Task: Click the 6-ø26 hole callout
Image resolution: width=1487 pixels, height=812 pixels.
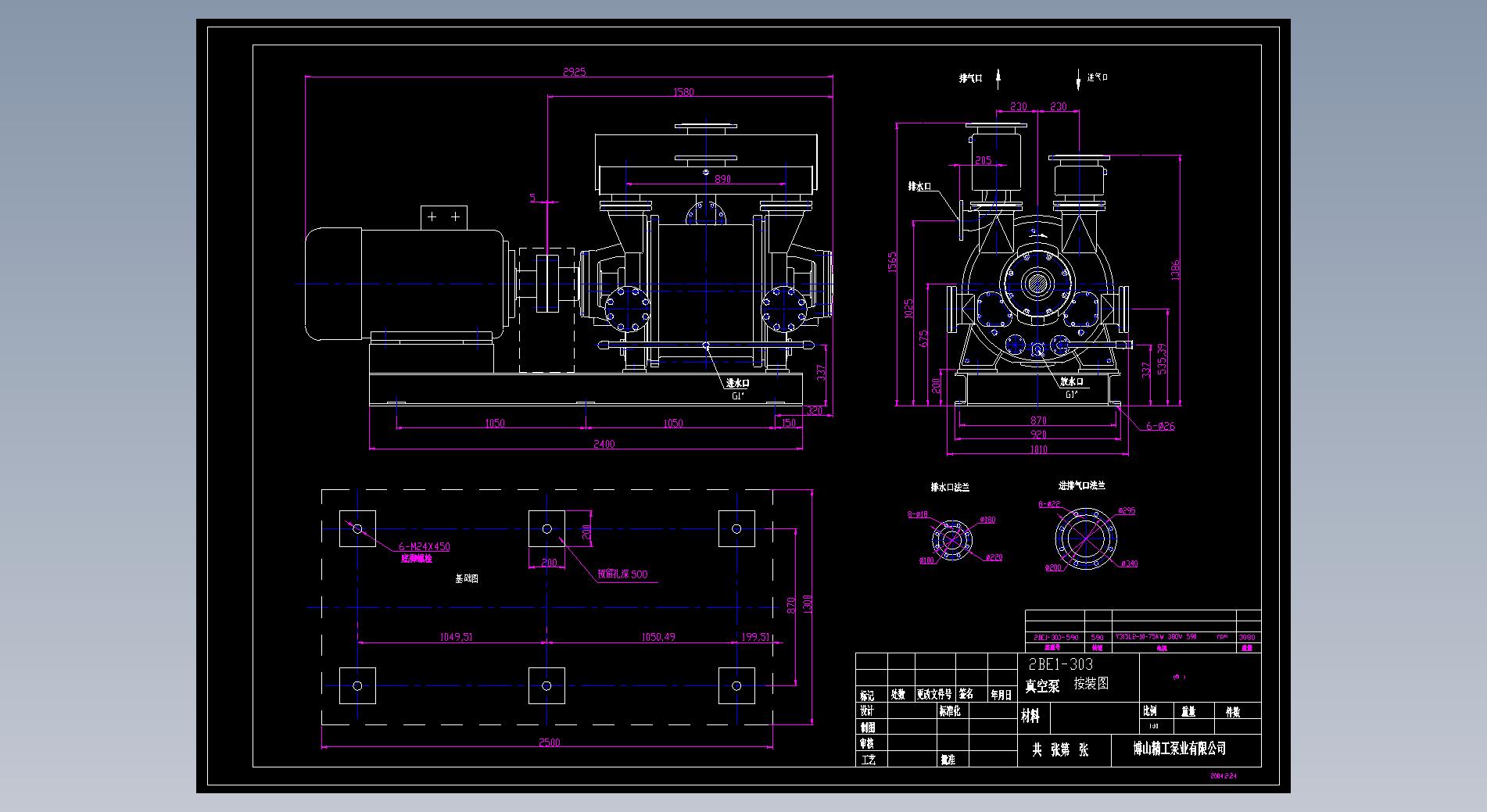Action: click(1160, 426)
